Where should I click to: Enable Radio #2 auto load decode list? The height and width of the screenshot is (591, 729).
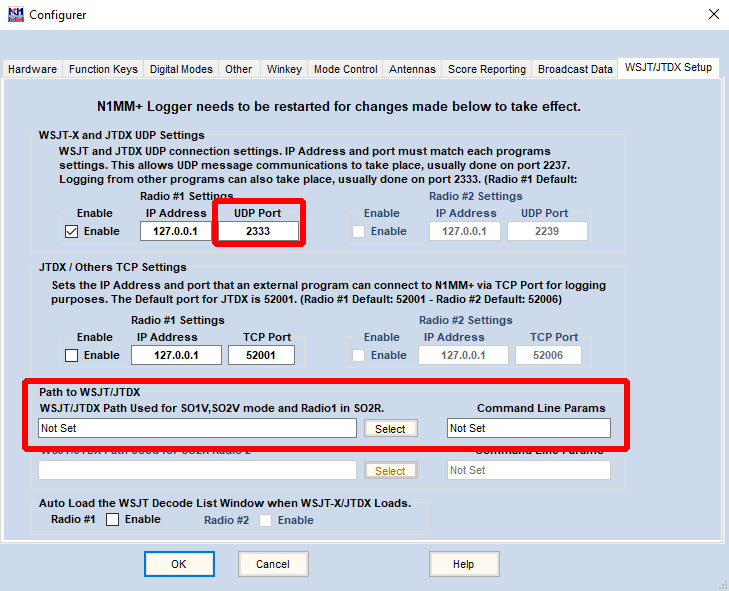coord(265,520)
